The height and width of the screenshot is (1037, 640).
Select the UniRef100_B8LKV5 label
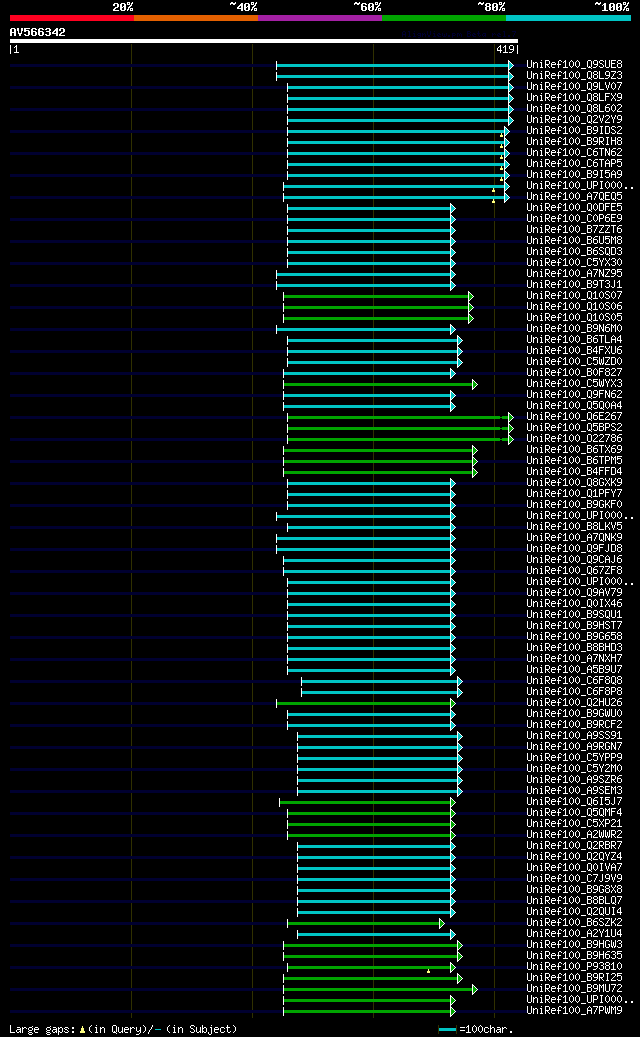(x=574, y=526)
